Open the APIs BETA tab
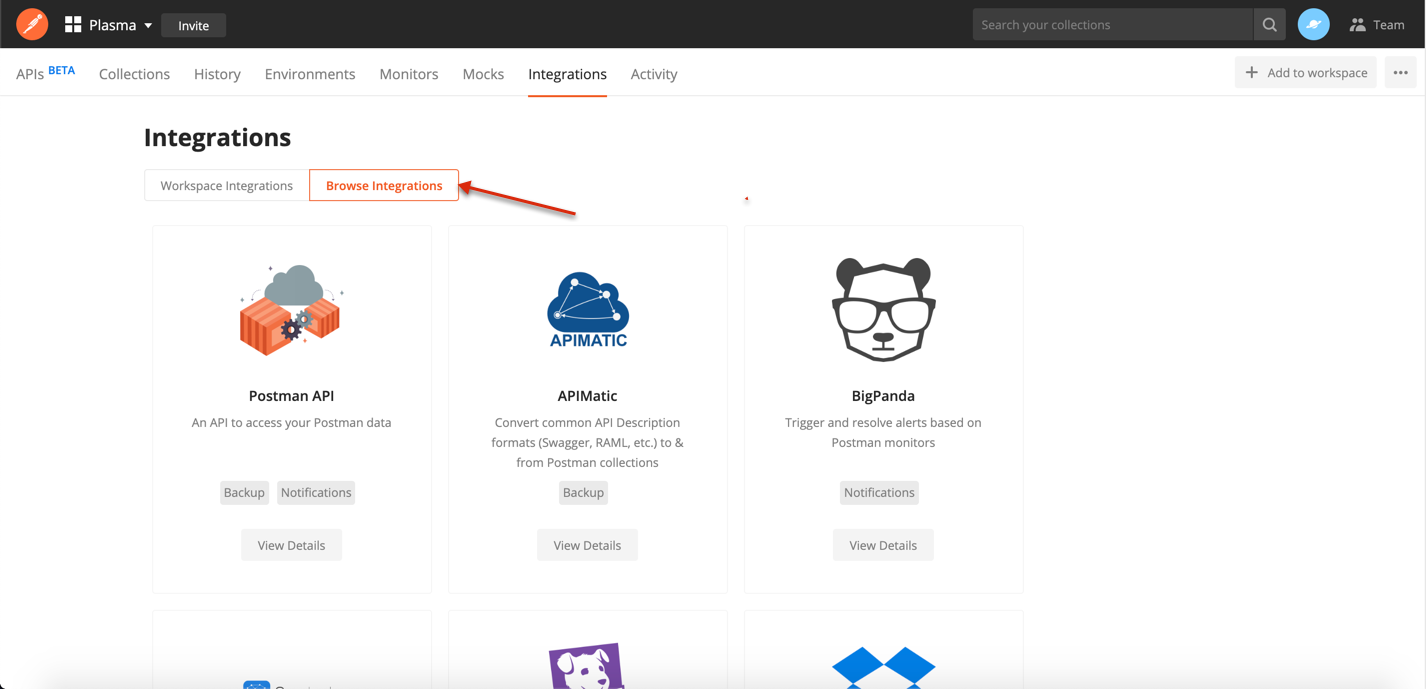Screen dimensions: 1426x689 click(46, 73)
